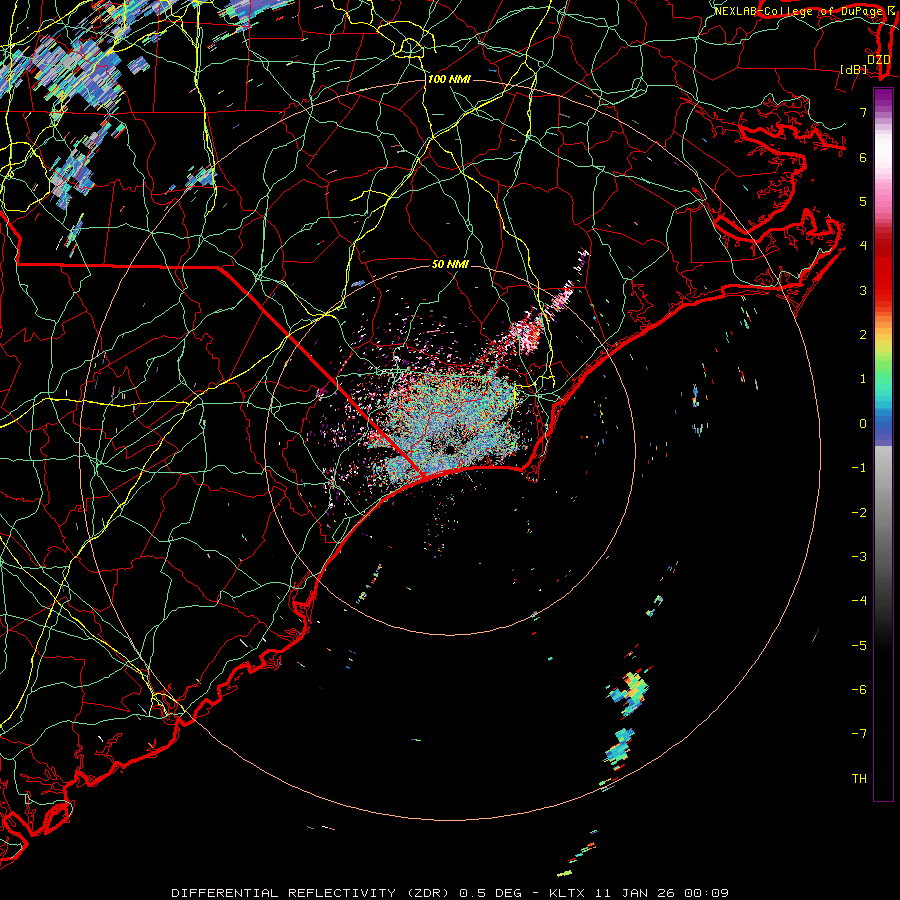Click the red band of the color bar
The height and width of the screenshot is (900, 900).
pos(883,270)
